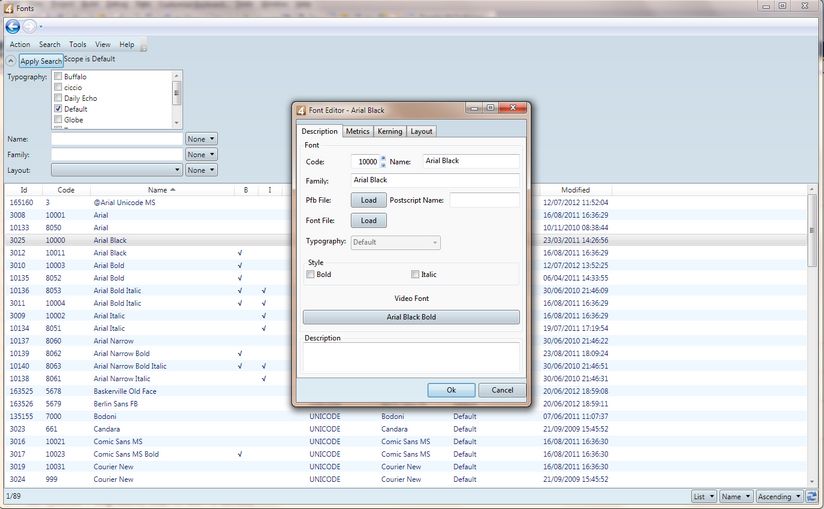Click Load button for Font File
This screenshot has width=824, height=509.
pyautogui.click(x=369, y=221)
